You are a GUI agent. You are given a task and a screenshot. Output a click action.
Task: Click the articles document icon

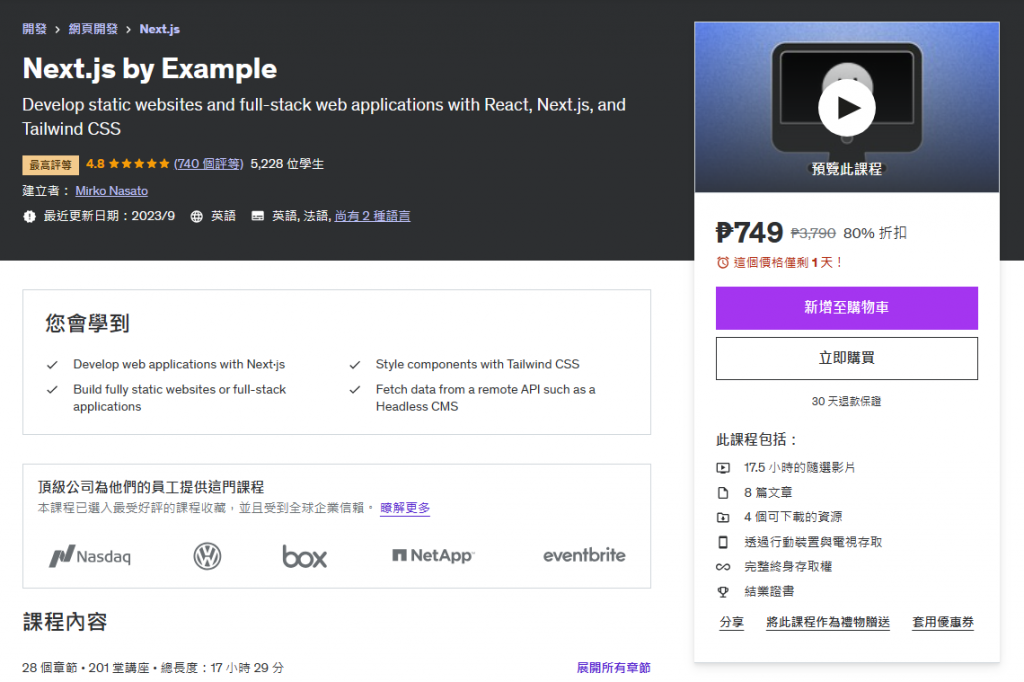tap(723, 493)
